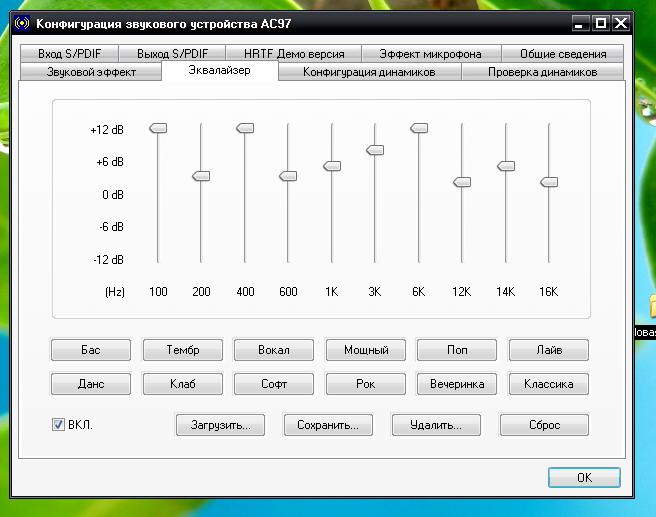Reset equalizer with Сброс button
The width and height of the screenshot is (656, 517).
(x=544, y=425)
